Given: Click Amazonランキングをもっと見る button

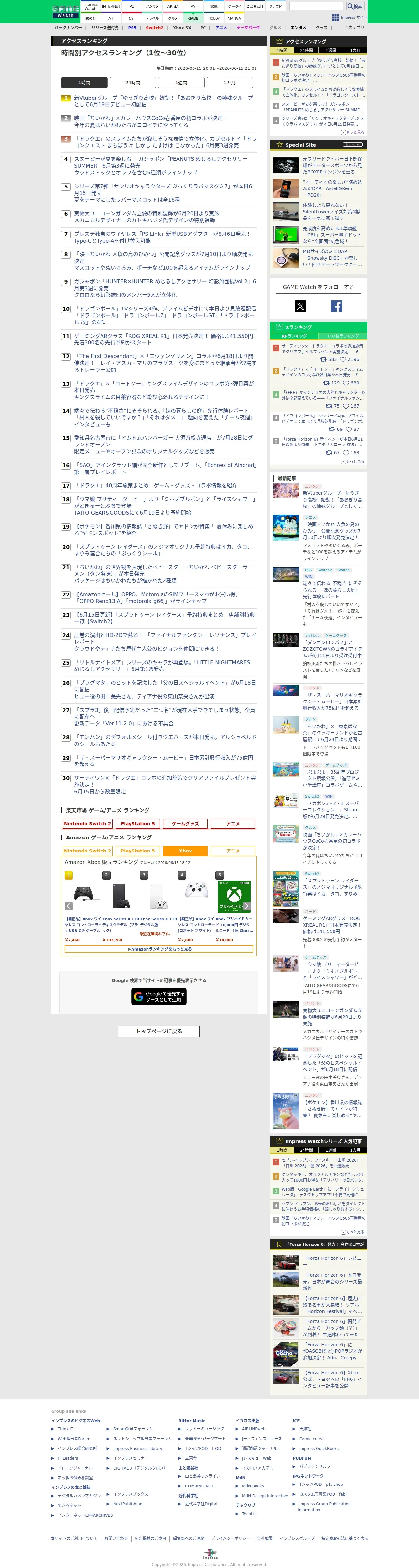Looking at the screenshot, I should click(159, 949).
